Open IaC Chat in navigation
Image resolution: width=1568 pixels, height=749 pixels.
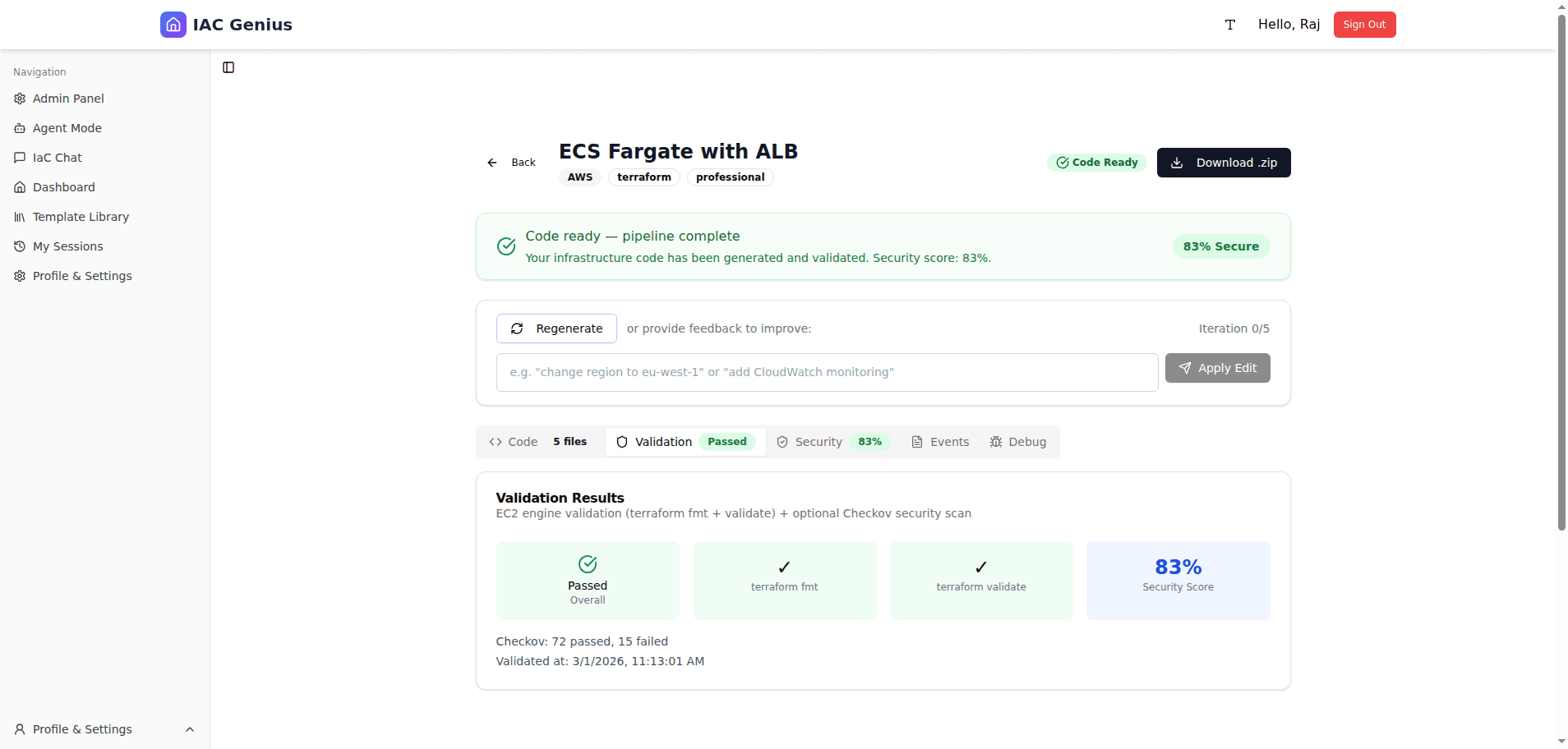tap(57, 158)
